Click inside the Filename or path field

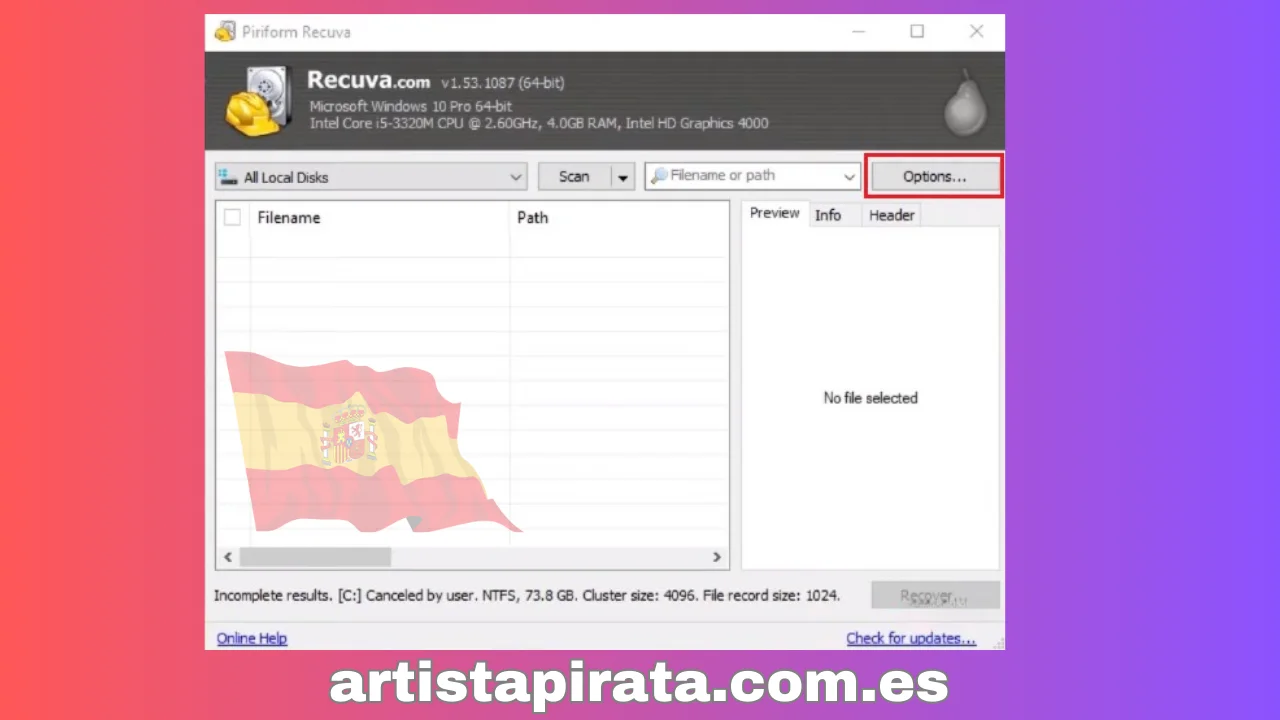(752, 176)
